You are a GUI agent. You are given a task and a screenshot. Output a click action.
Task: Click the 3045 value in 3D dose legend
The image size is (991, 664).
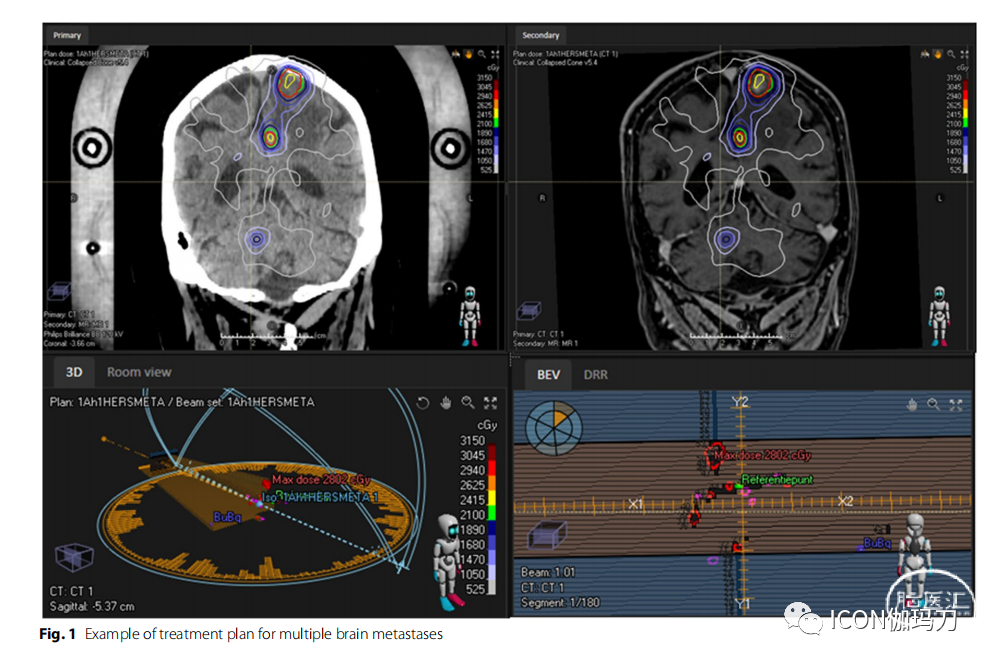472,456
